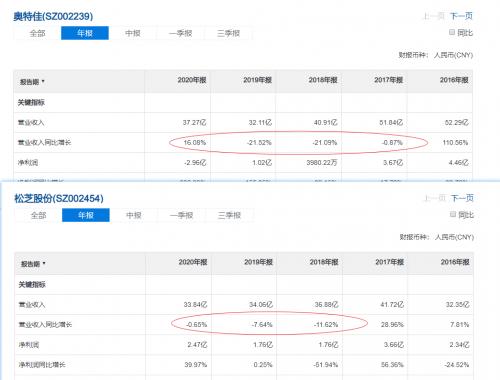Go to 下一页 in 奥特佳 section
This screenshot has width=500, height=380.
coord(461,16)
